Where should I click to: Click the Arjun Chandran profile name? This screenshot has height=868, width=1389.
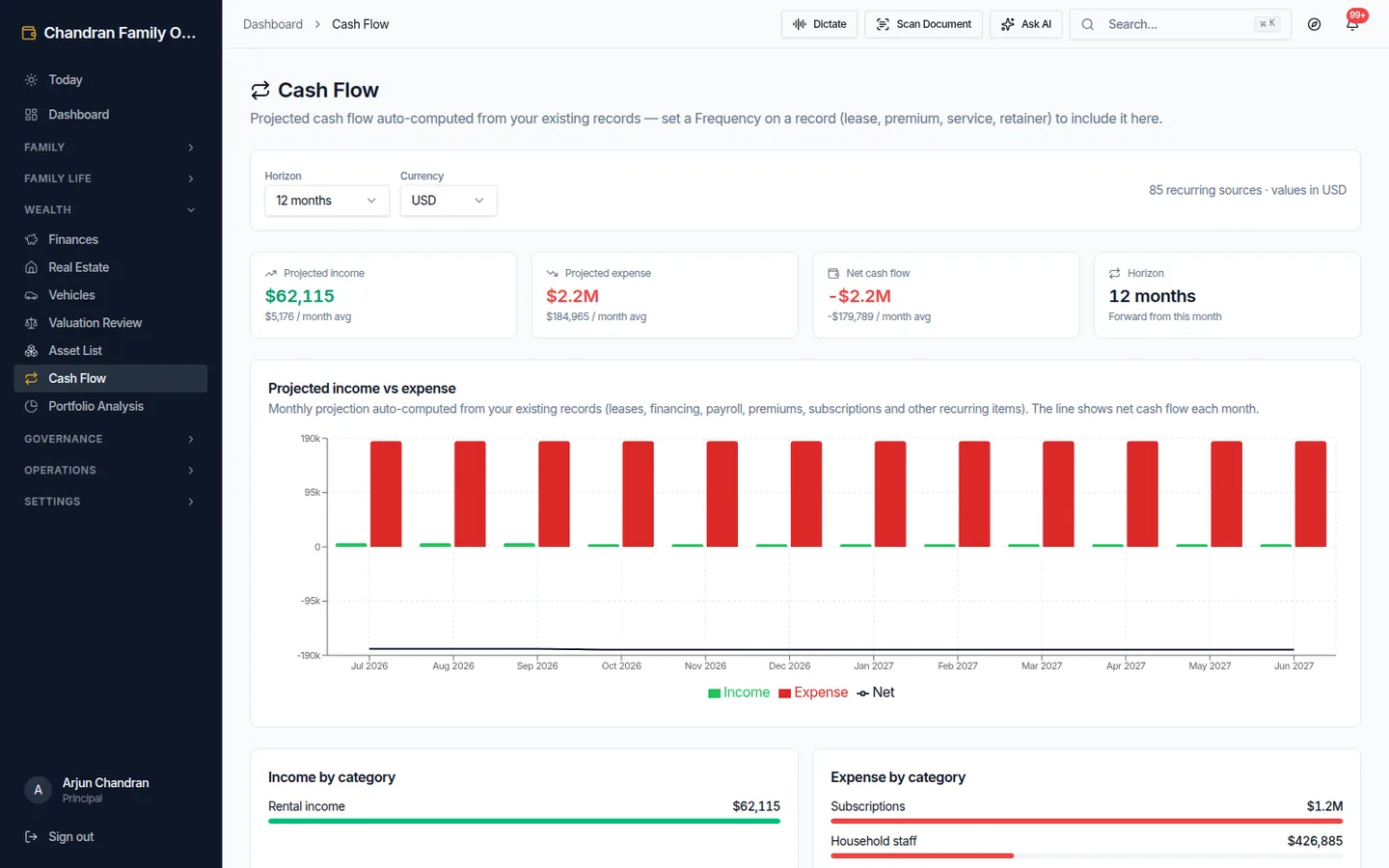106,783
